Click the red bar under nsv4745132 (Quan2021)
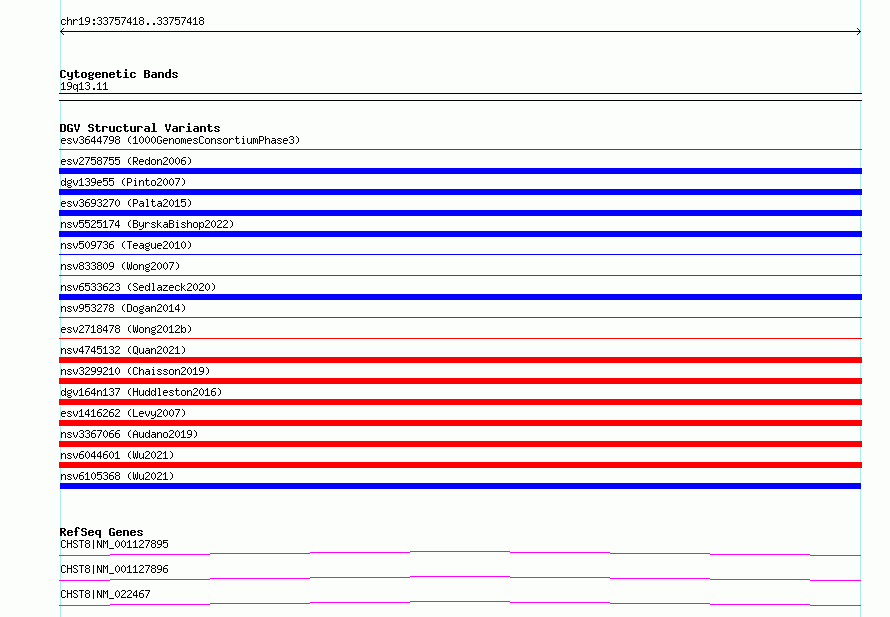 click(x=460, y=360)
